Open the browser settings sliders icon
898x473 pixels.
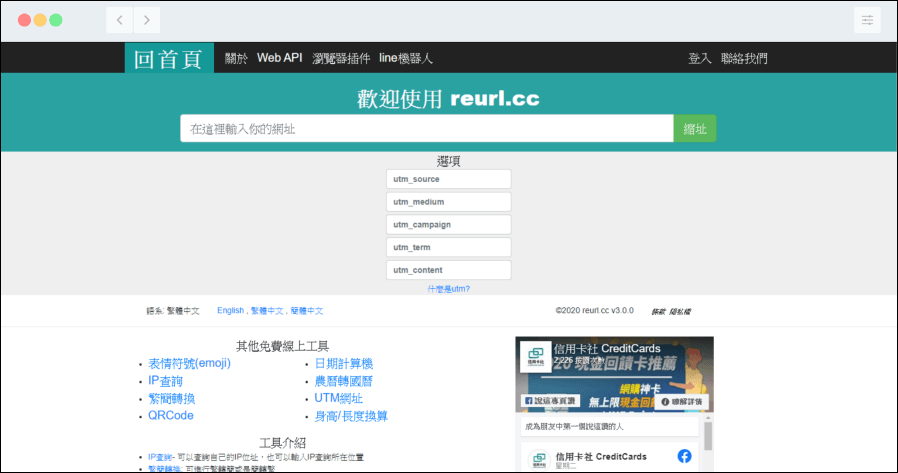pyautogui.click(x=867, y=20)
